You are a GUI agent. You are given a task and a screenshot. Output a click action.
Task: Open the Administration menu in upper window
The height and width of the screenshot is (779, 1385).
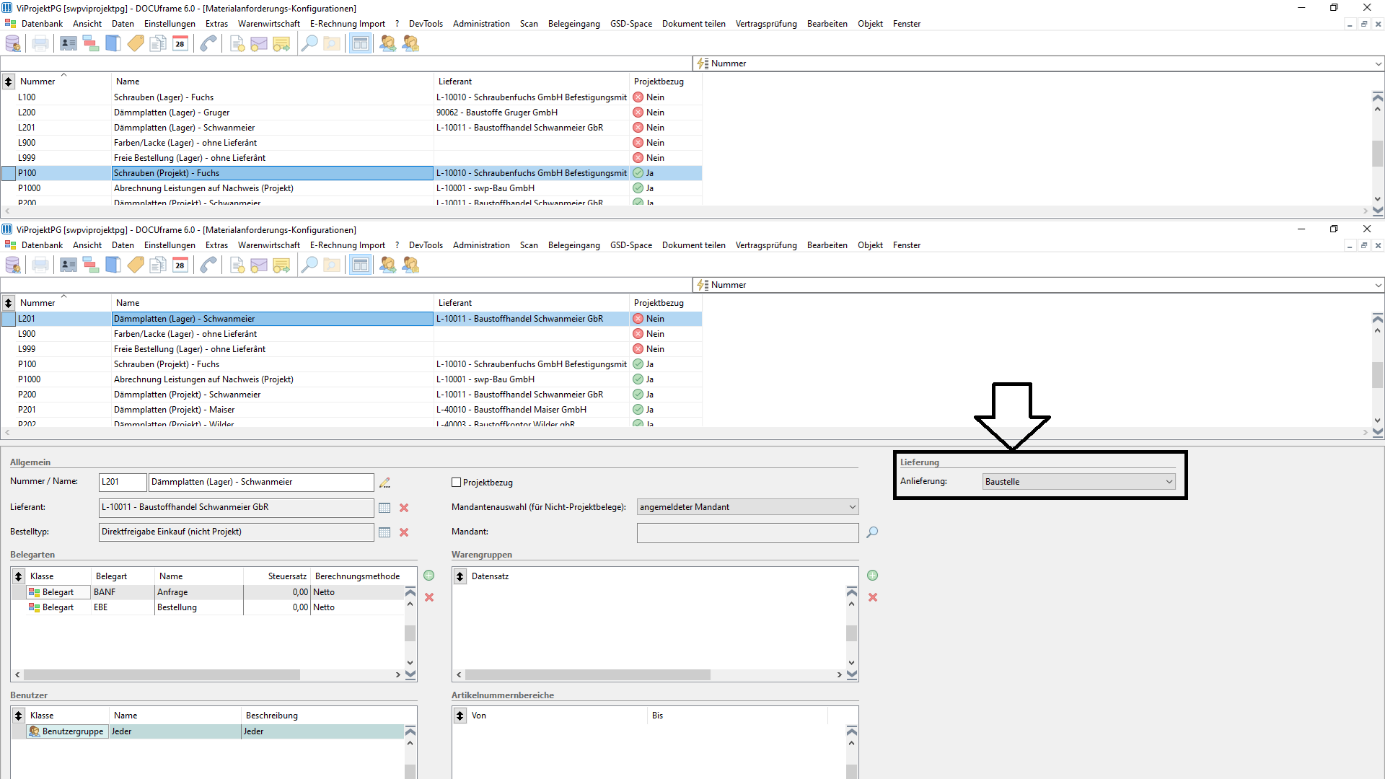pyautogui.click(x=481, y=23)
